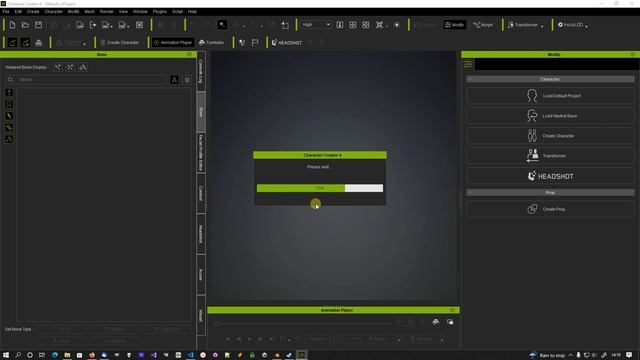
Task: Collapse the Prop section header
Action: 551,192
